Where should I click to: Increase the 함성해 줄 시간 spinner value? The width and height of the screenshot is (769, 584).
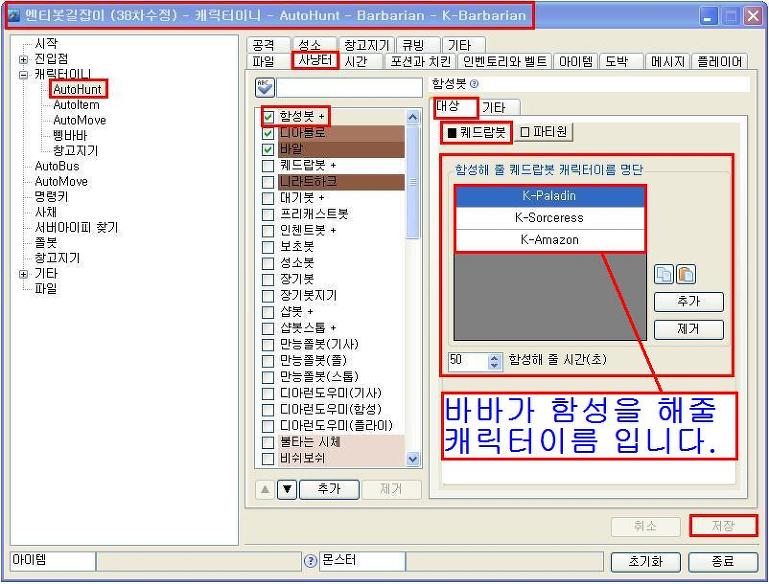click(494, 357)
